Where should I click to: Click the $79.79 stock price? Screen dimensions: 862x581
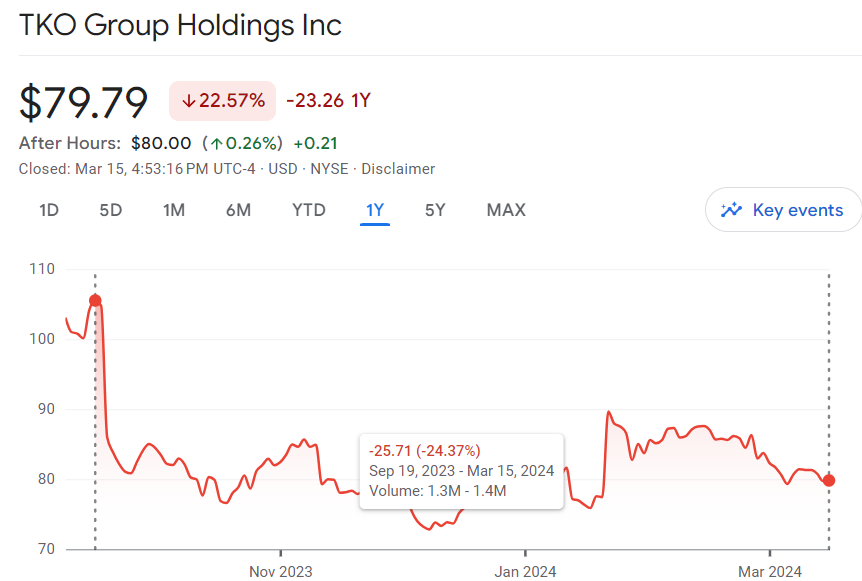point(84,102)
